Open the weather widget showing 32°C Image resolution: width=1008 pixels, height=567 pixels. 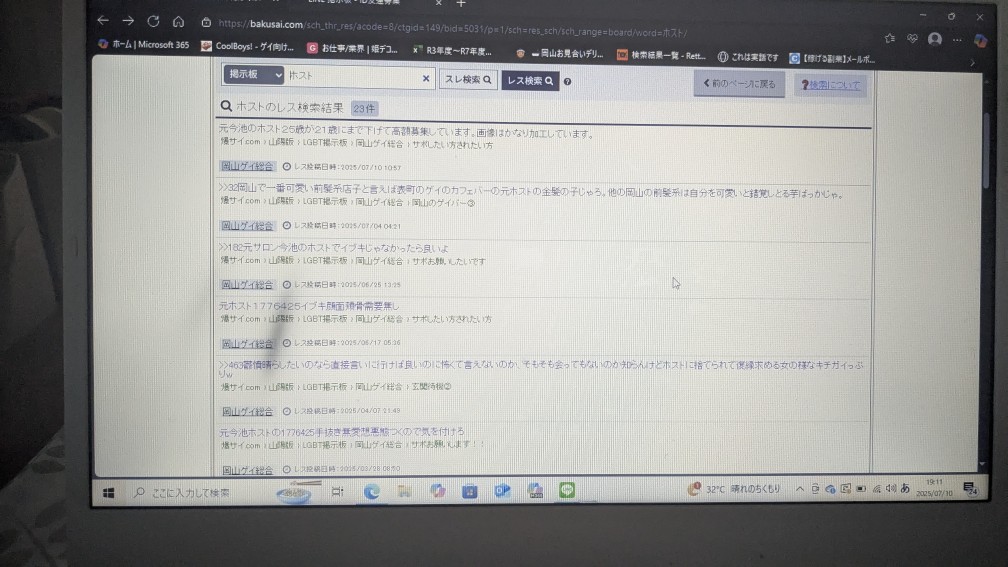734,489
